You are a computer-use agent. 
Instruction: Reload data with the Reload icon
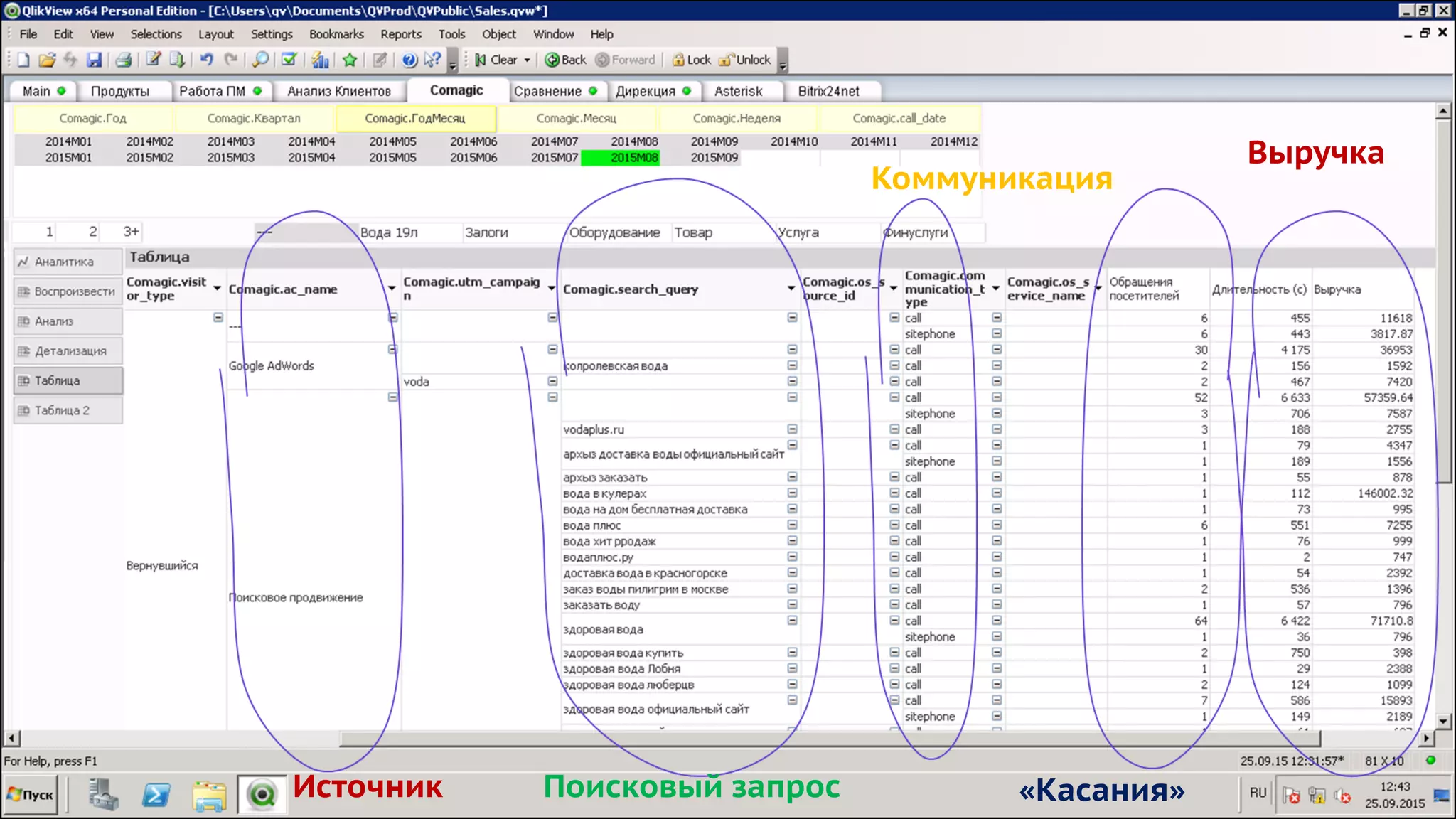[177, 60]
